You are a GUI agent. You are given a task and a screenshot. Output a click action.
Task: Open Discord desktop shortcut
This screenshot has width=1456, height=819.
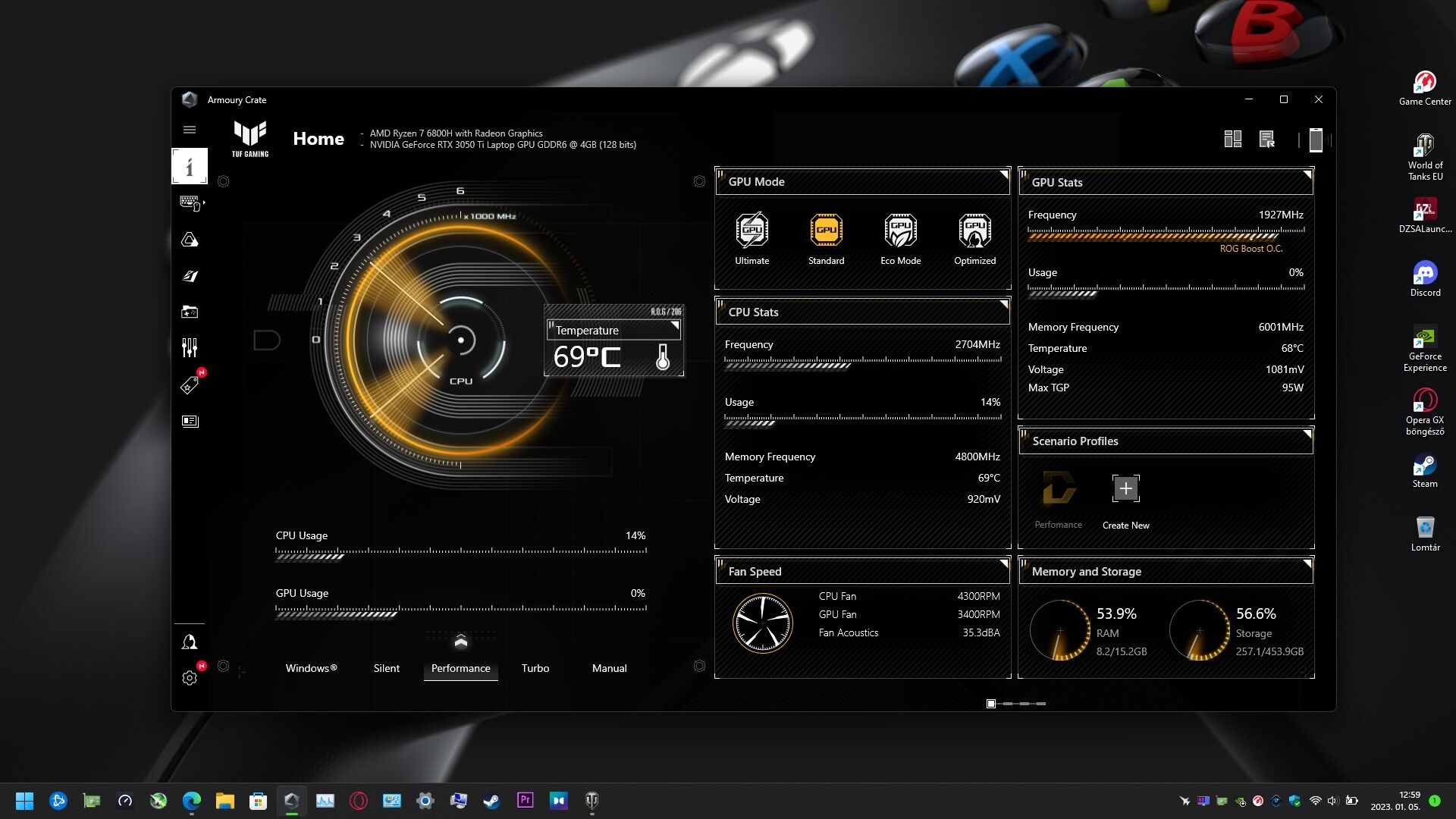1425,279
